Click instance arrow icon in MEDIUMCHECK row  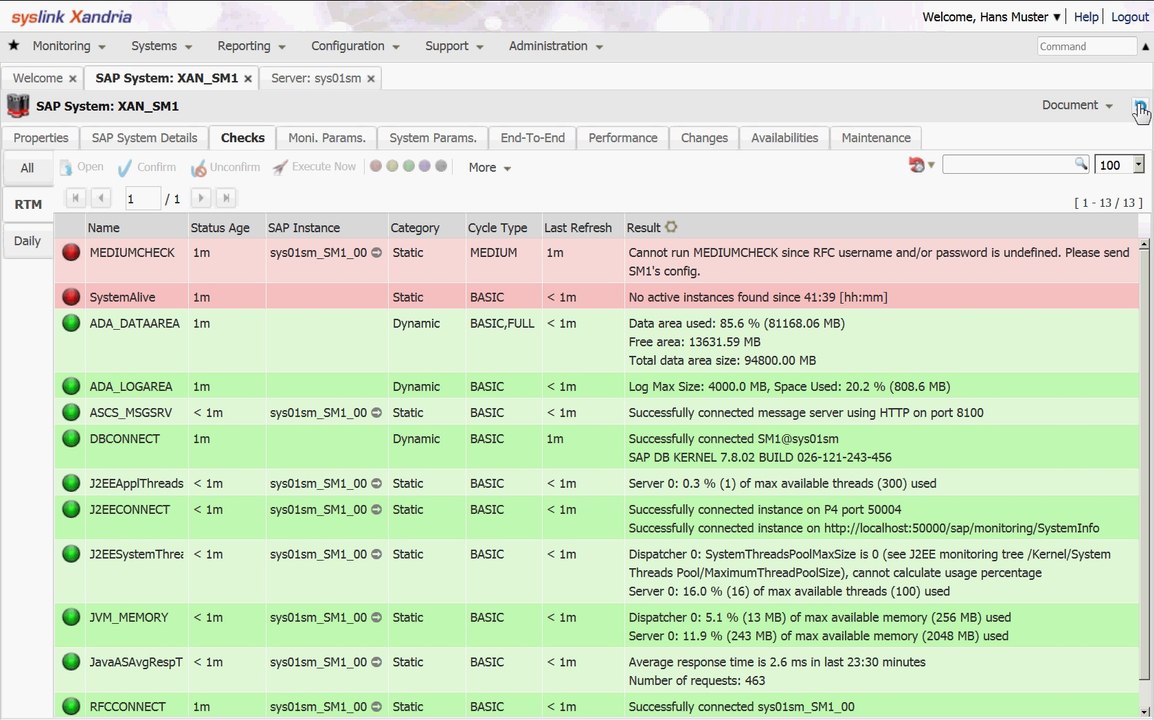[x=376, y=253]
